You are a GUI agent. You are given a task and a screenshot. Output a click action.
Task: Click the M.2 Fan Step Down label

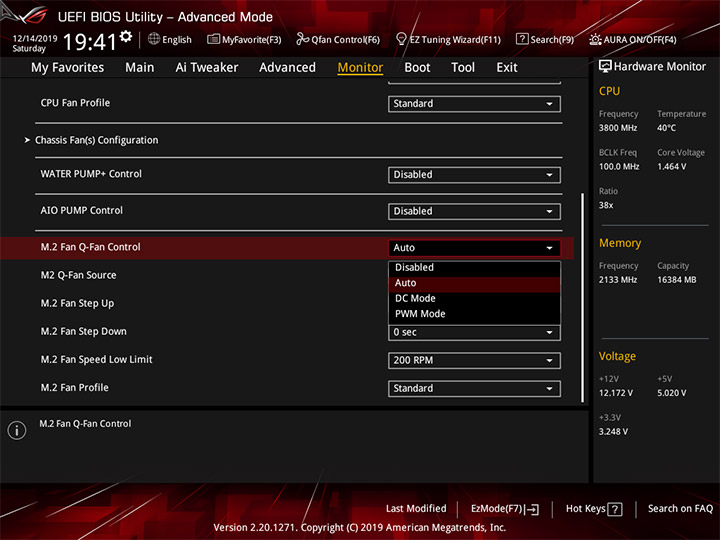[x=83, y=332]
